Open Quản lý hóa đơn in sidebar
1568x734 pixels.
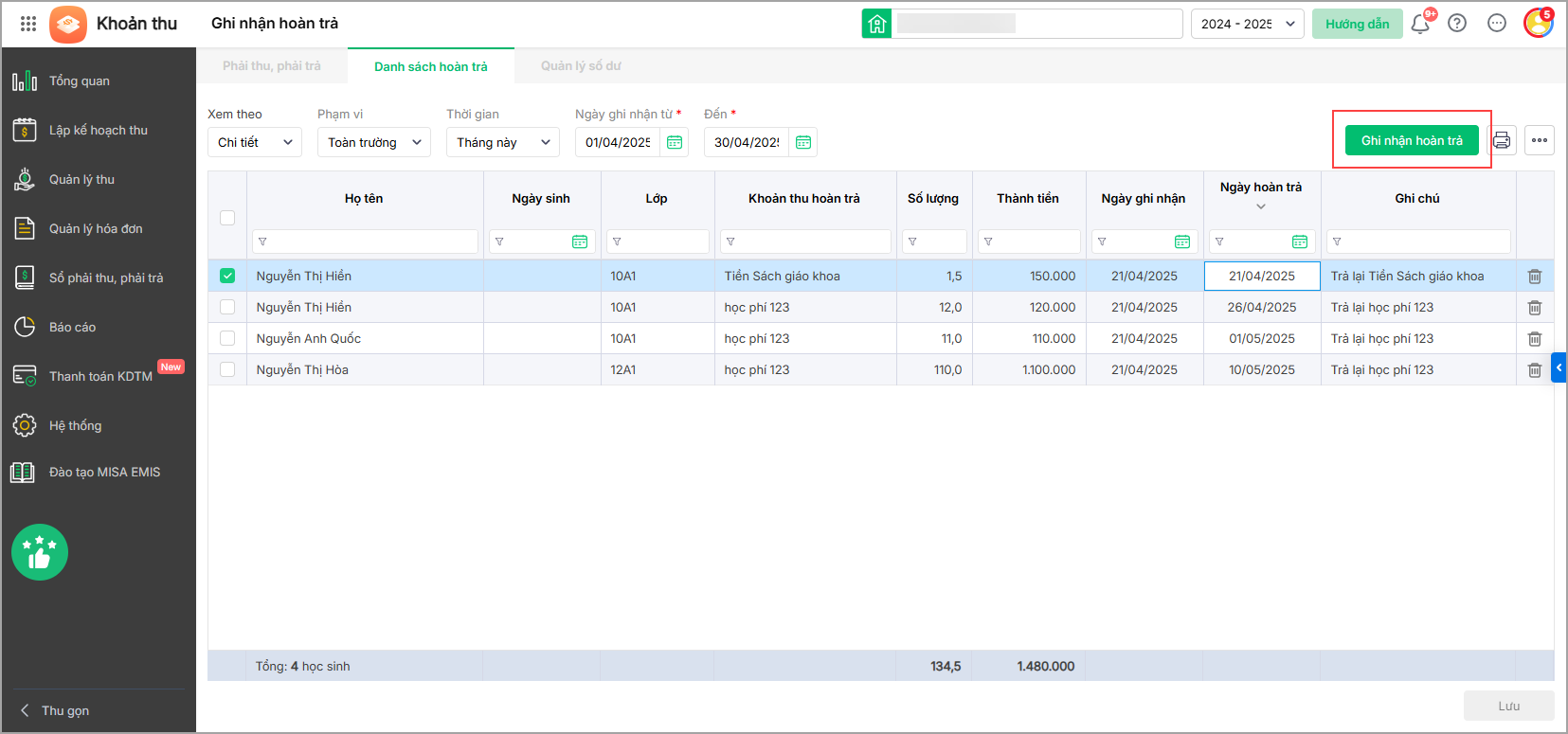96,228
